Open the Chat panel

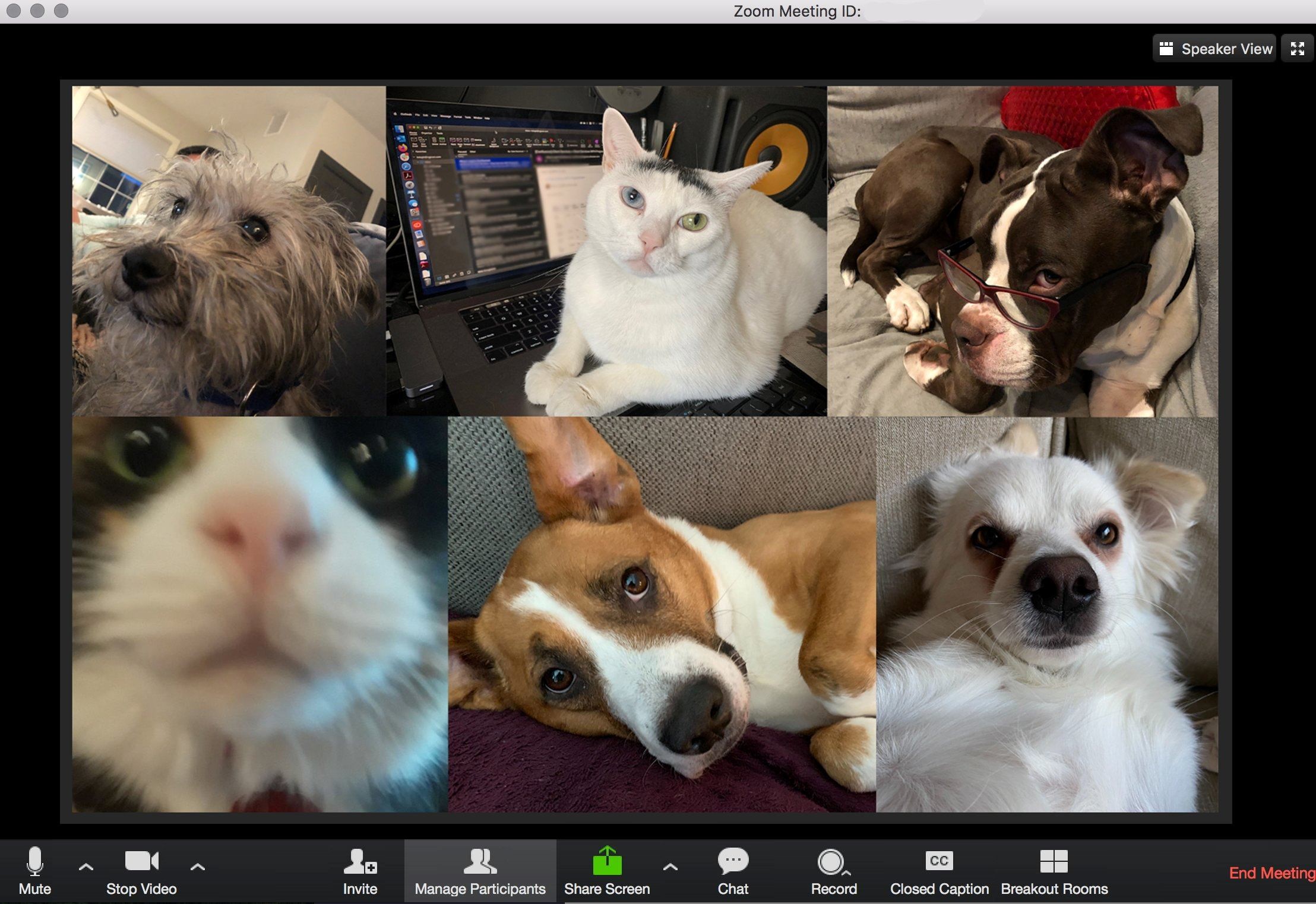733,871
